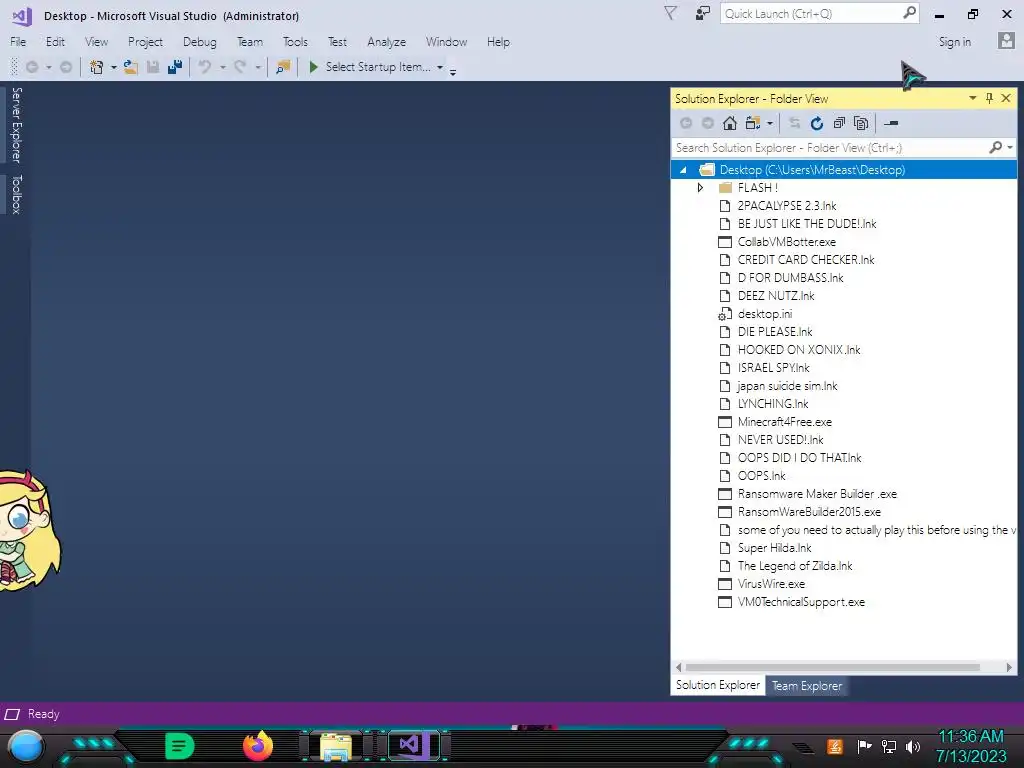1024x768 pixels.
Task: Click the volume speaker tray icon
Action: pos(913,746)
